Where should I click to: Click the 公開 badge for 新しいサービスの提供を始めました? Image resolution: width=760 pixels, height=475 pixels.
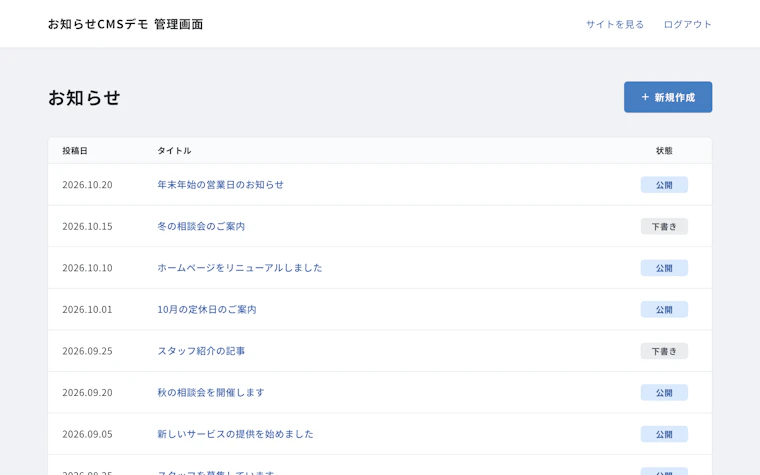coord(664,434)
